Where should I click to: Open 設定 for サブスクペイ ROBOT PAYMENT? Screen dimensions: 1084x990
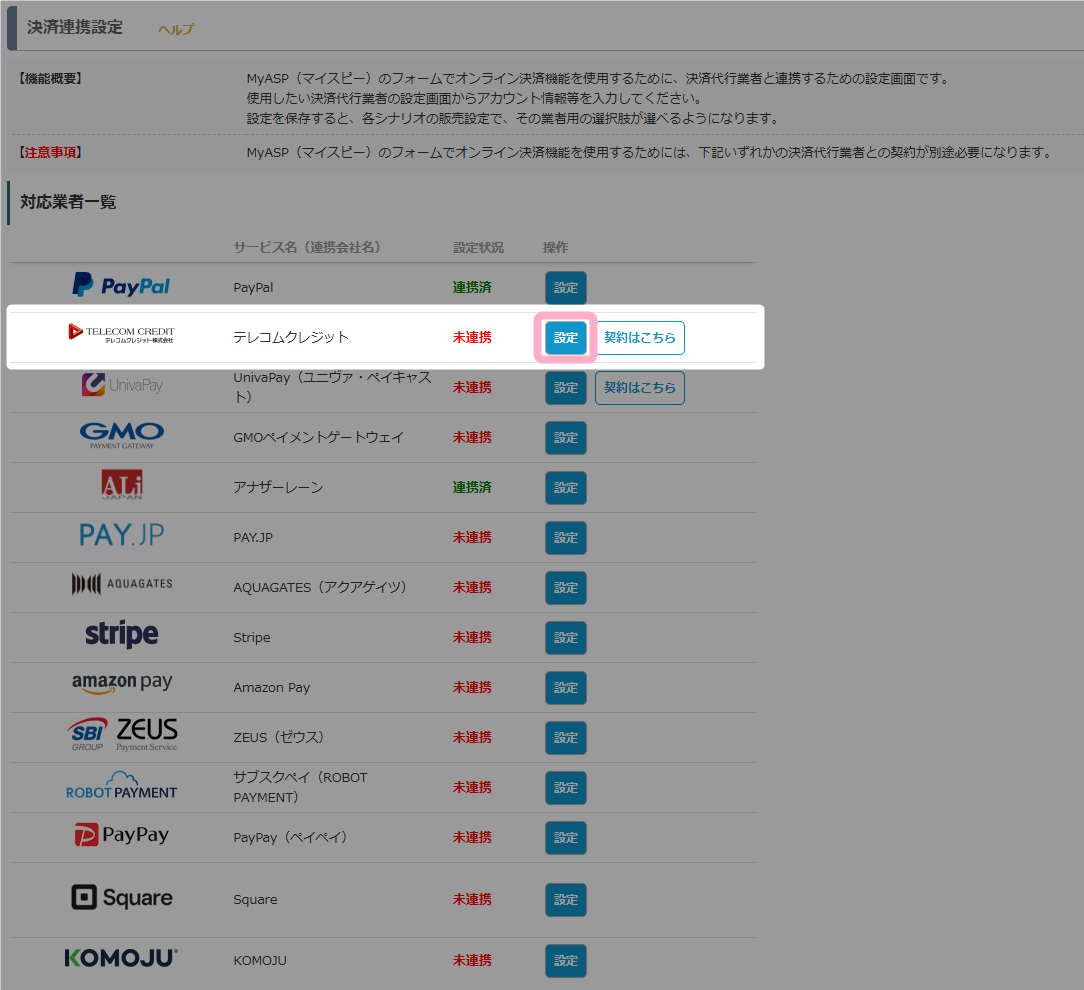566,788
